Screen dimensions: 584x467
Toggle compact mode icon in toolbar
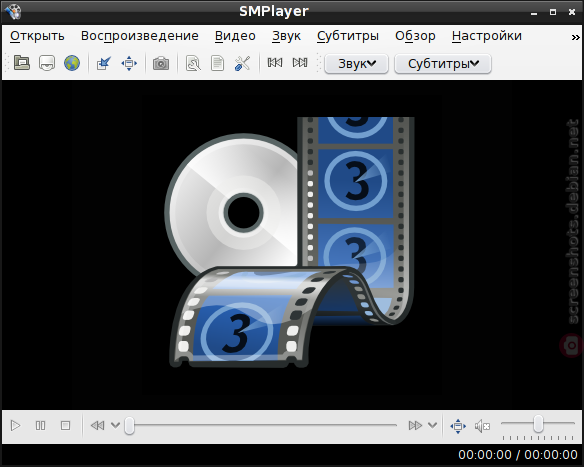[x=104, y=63]
